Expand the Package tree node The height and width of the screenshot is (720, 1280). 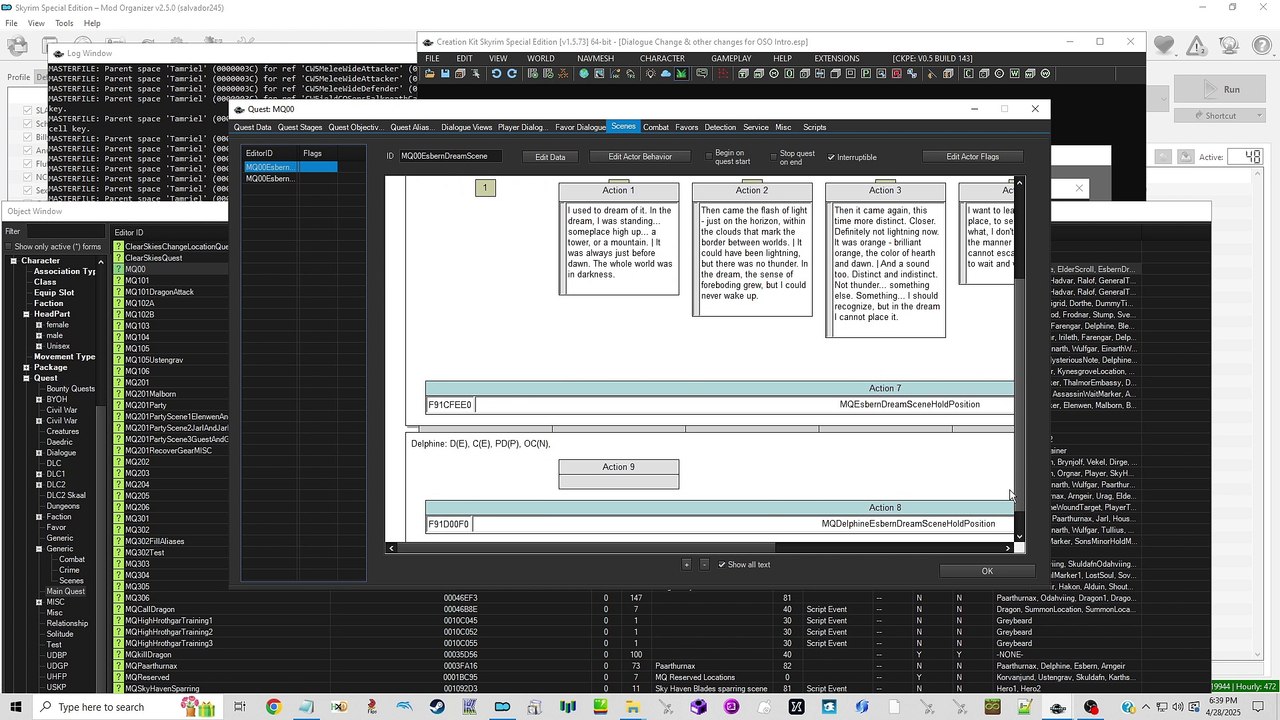26,368
